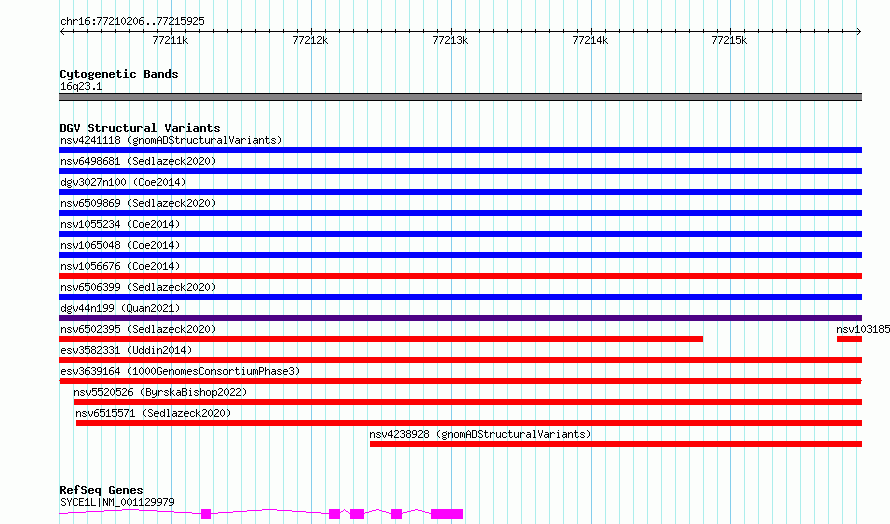Select variant label nsv1056676 (Coe2014)
Viewport: 890px width, 524px height.
(120, 266)
